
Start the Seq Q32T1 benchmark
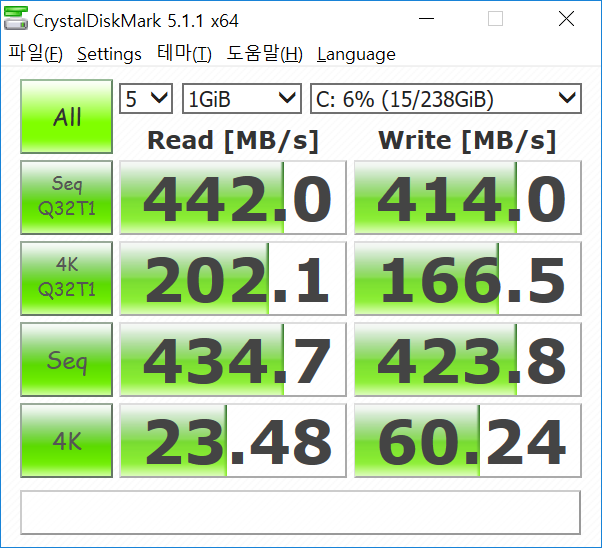pyautogui.click(x=66, y=197)
